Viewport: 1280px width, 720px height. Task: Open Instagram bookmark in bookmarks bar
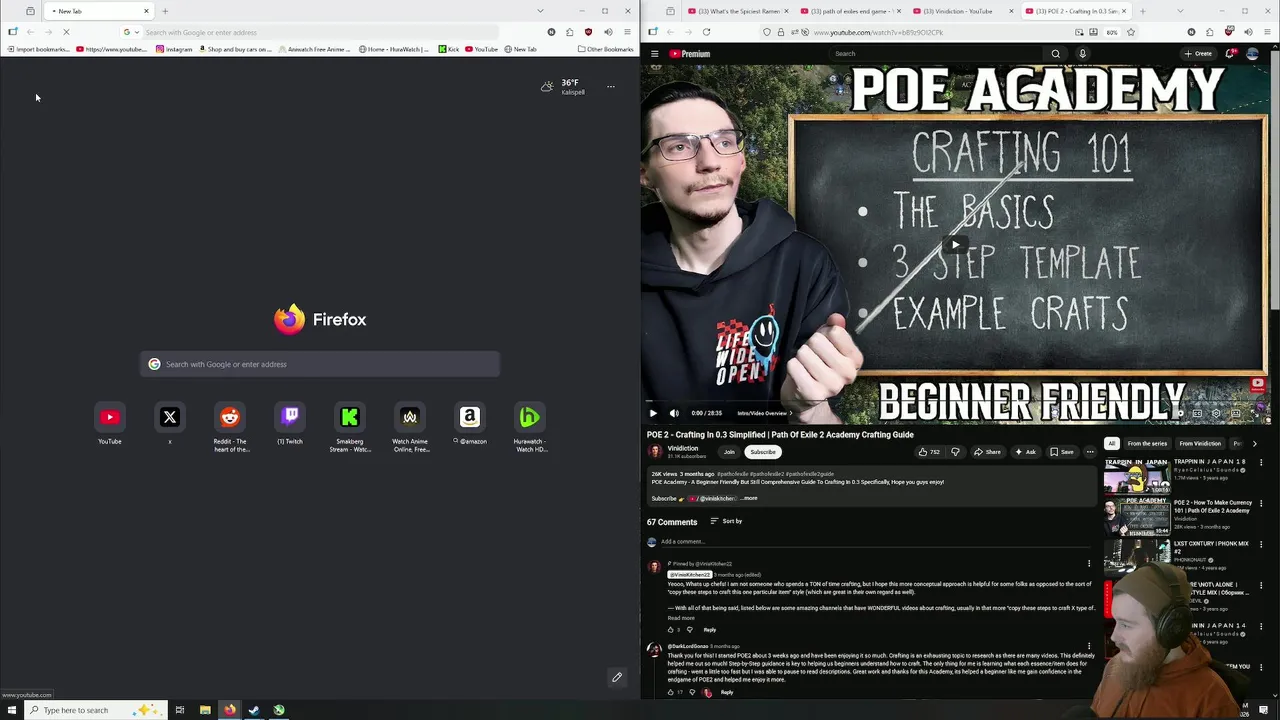(x=174, y=49)
